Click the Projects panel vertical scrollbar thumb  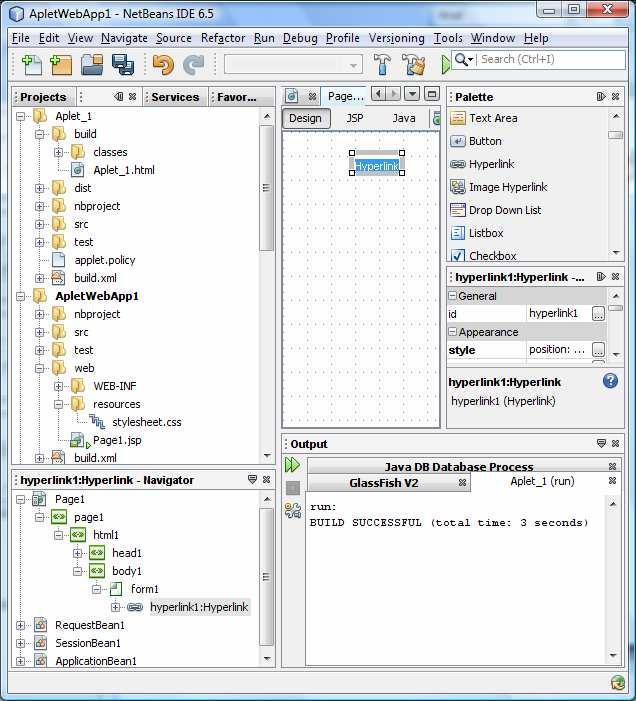[266, 188]
